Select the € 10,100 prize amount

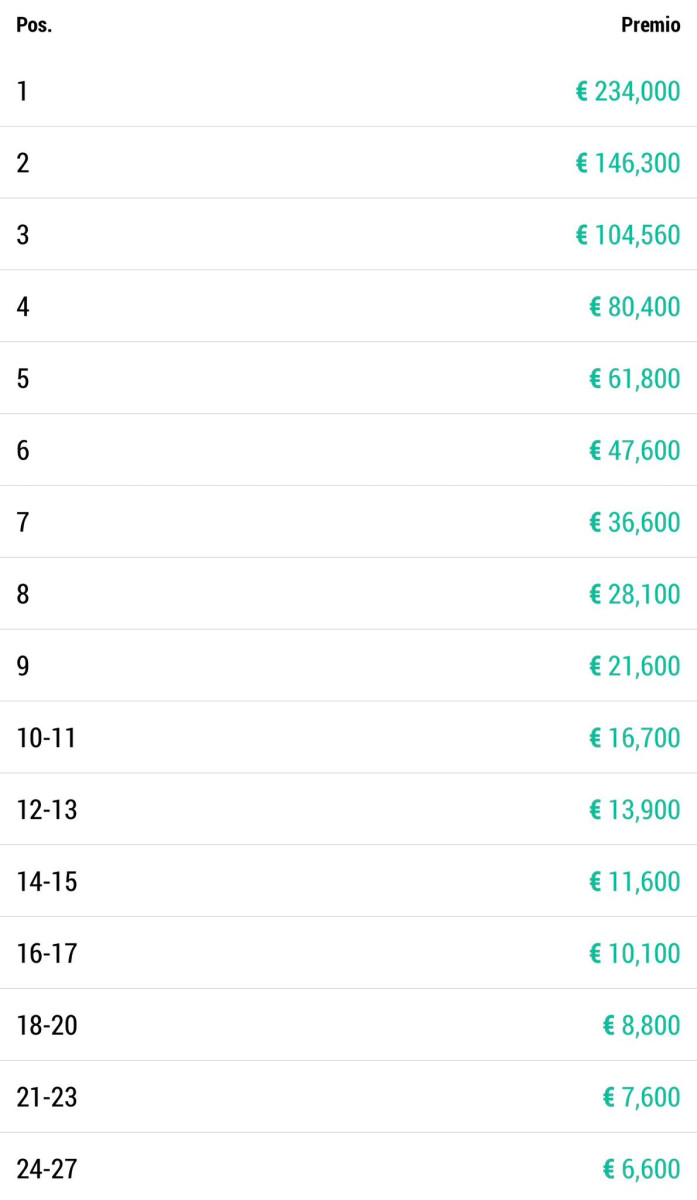pyautogui.click(x=635, y=954)
